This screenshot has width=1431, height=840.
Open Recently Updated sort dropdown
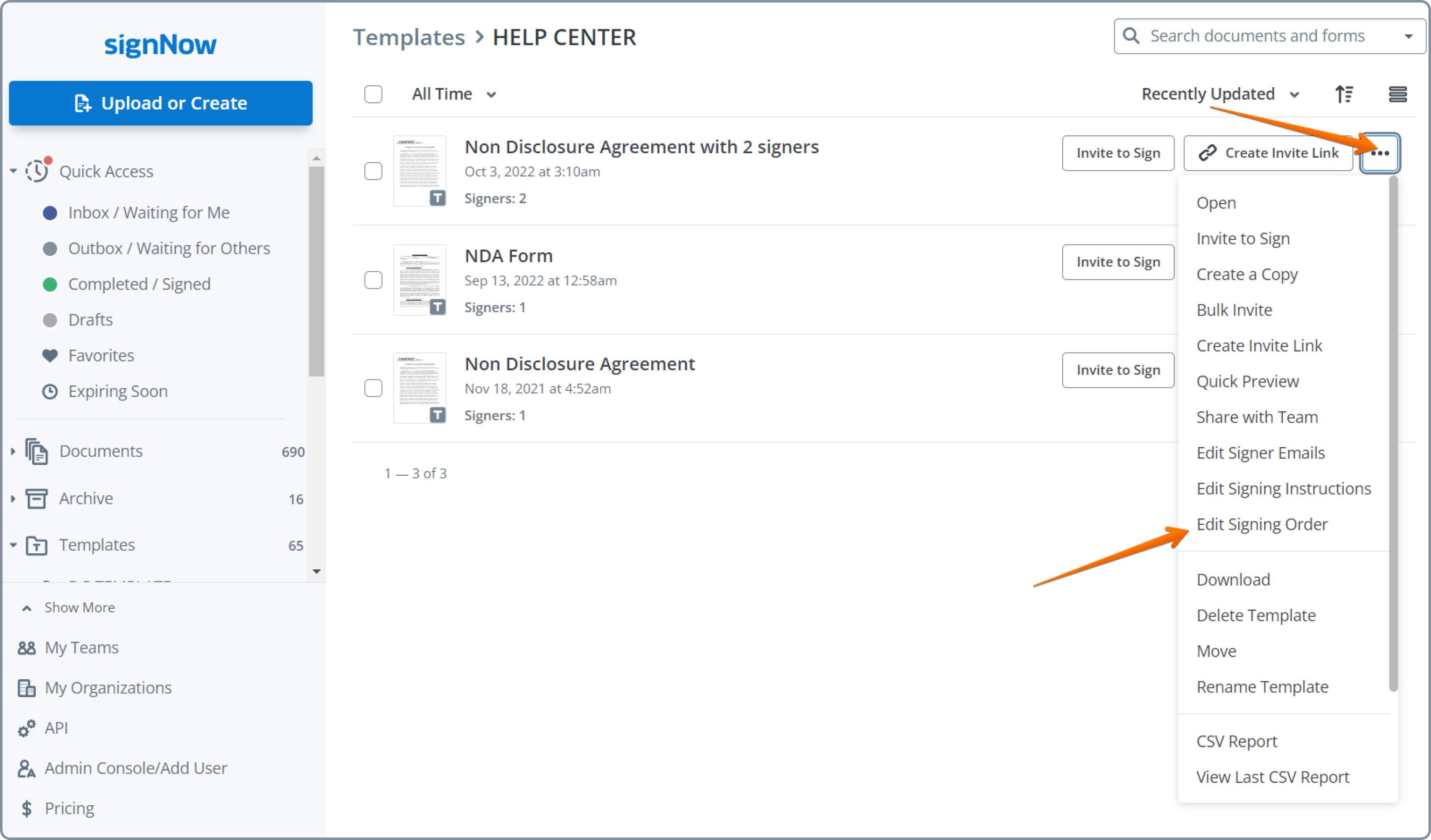tap(1220, 94)
